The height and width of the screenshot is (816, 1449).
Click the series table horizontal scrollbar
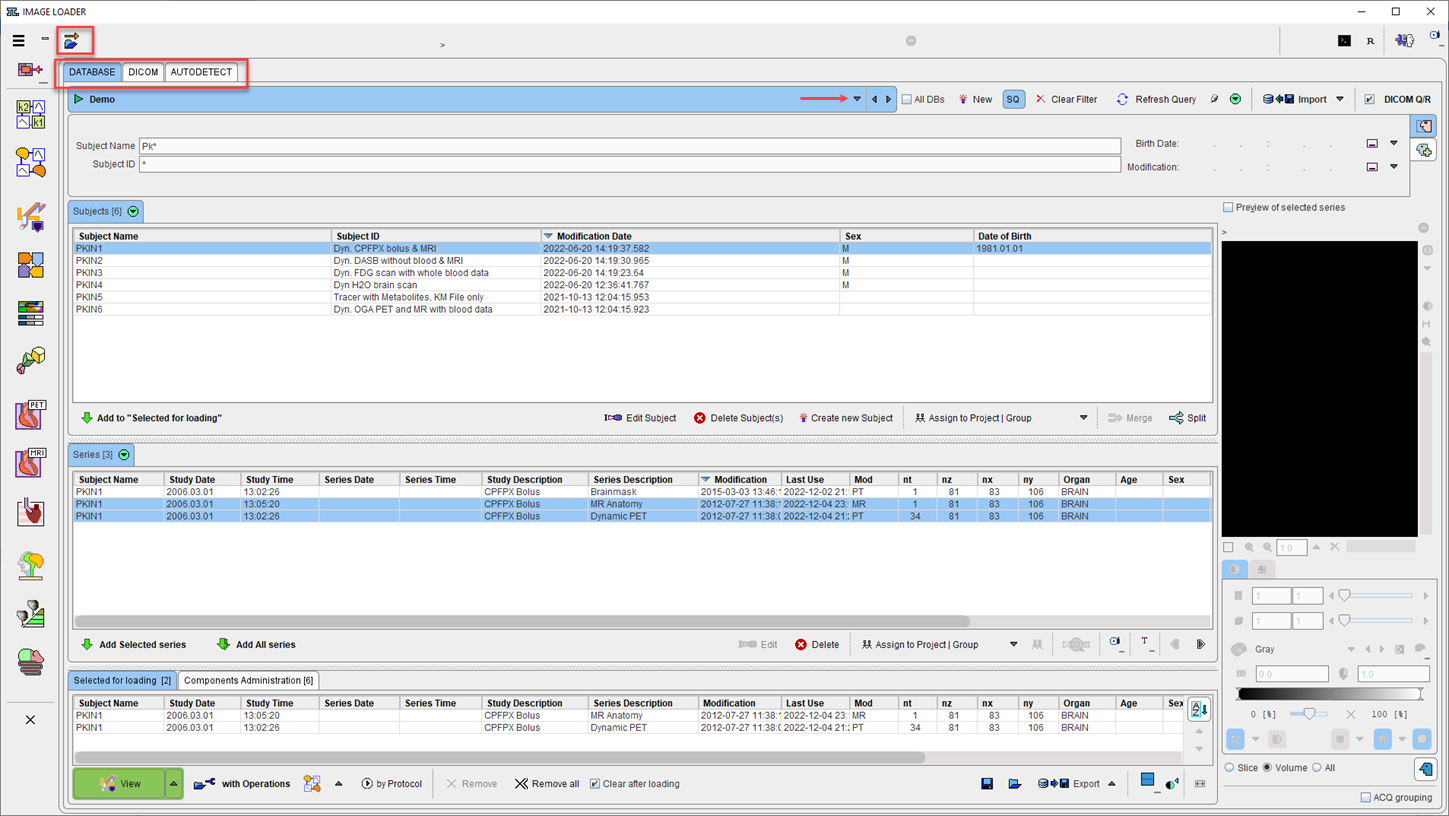click(x=523, y=621)
